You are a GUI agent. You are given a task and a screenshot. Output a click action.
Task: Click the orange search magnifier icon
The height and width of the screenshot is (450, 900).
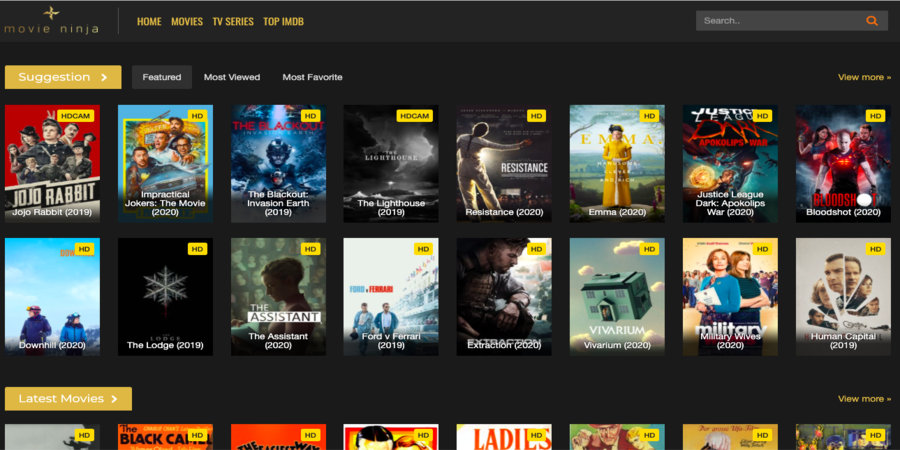pyautogui.click(x=872, y=20)
